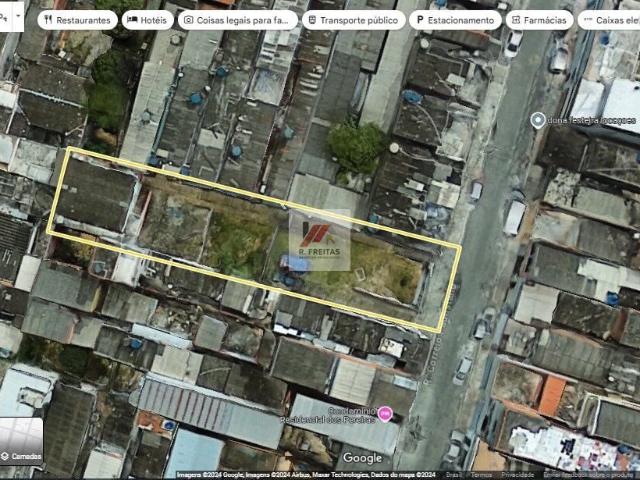Expand the dropdown arrow beside the search box
Viewport: 640px width, 480px height.
tap(18, 16)
